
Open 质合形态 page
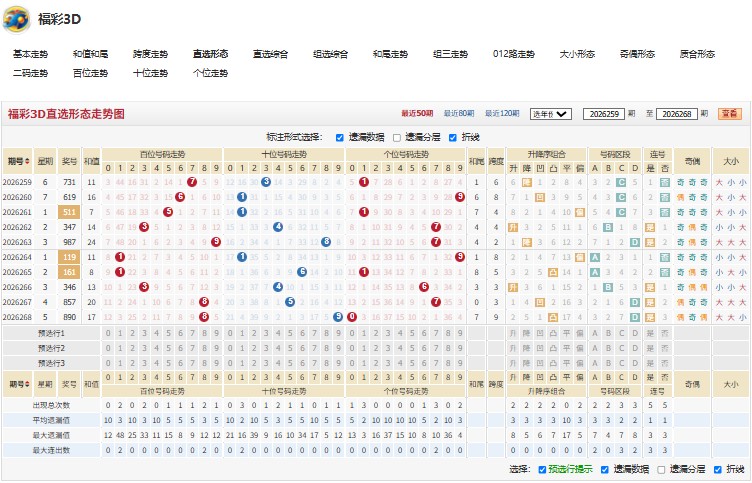[697, 54]
